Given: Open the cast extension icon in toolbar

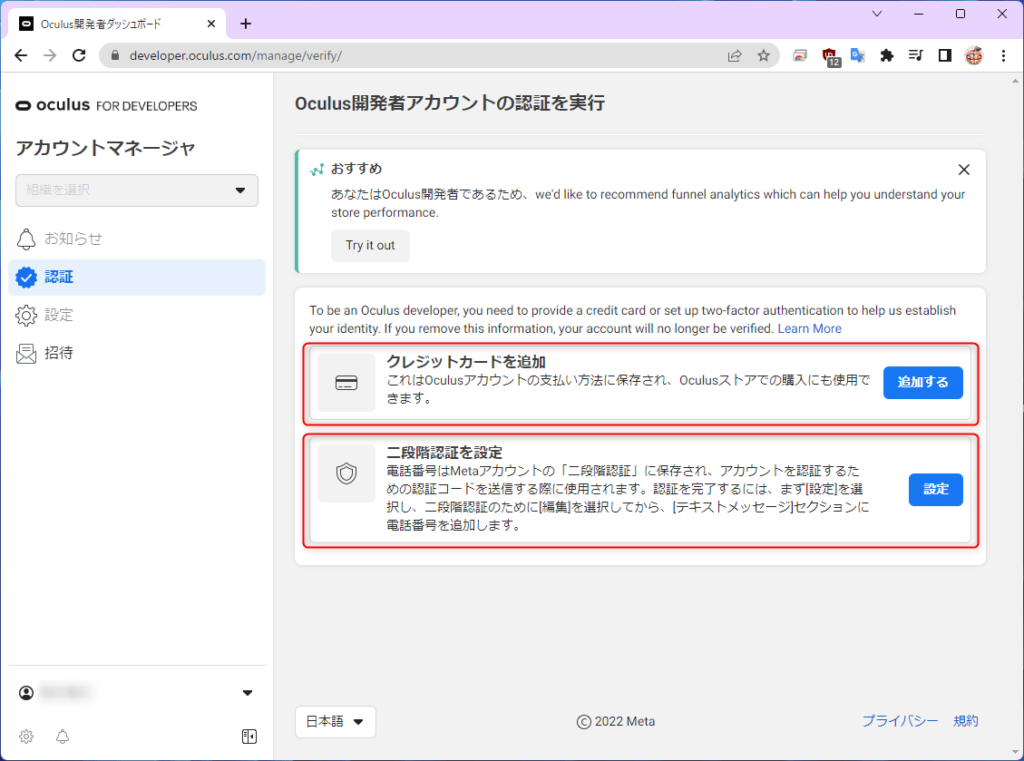Looking at the screenshot, I should [x=800, y=56].
